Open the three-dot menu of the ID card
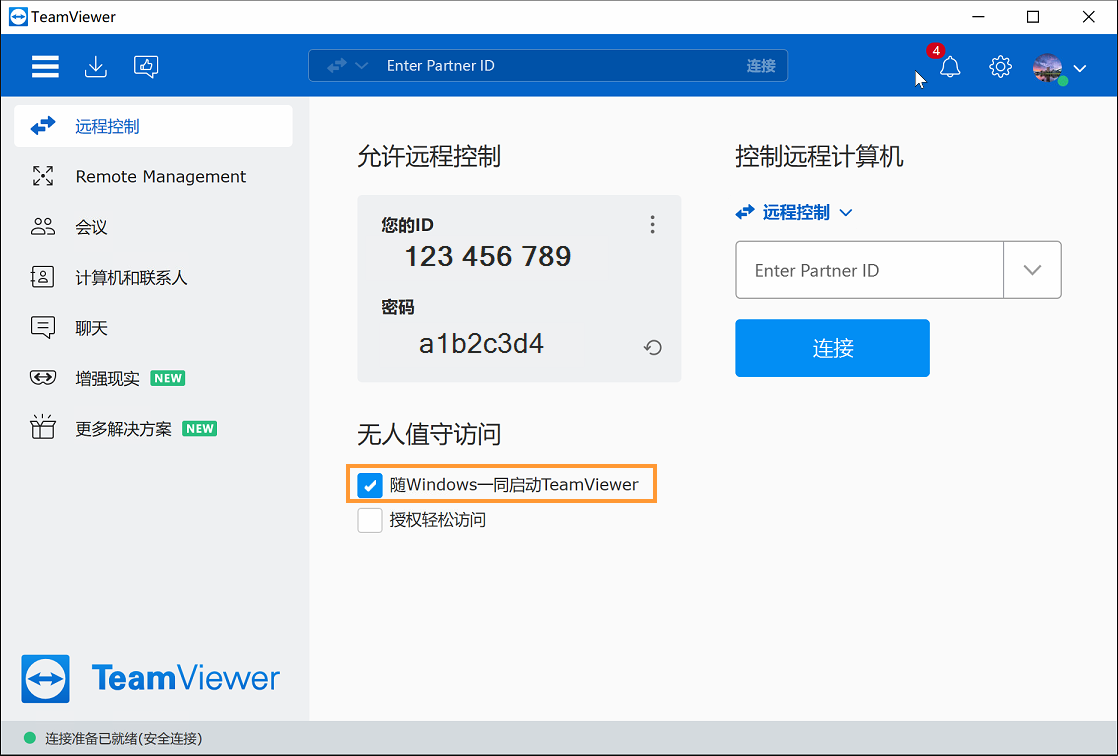 652,225
